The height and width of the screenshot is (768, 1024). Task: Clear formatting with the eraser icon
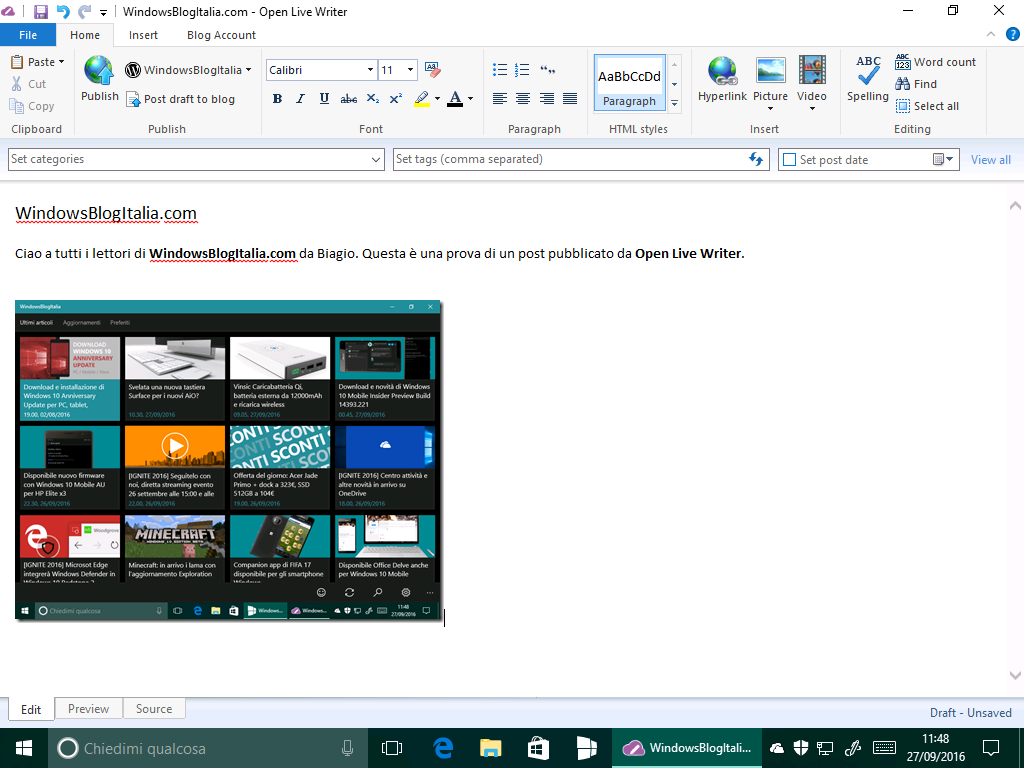(432, 69)
